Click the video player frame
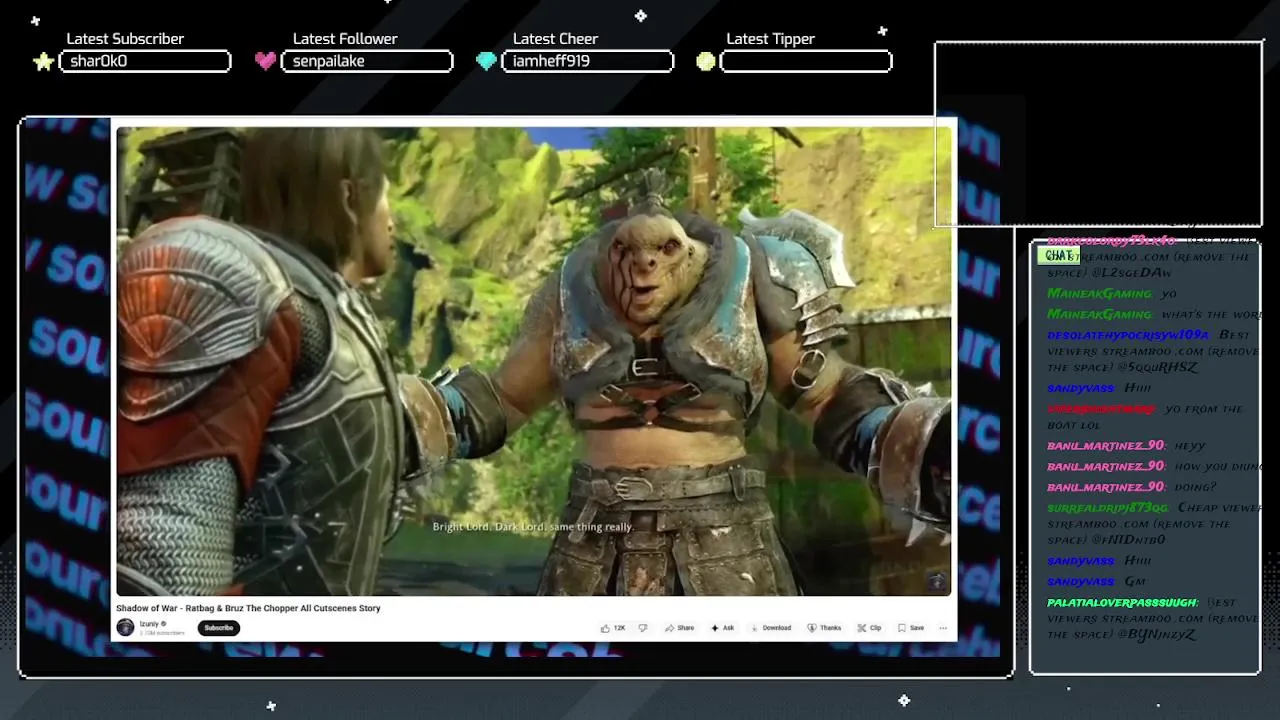 click(534, 361)
